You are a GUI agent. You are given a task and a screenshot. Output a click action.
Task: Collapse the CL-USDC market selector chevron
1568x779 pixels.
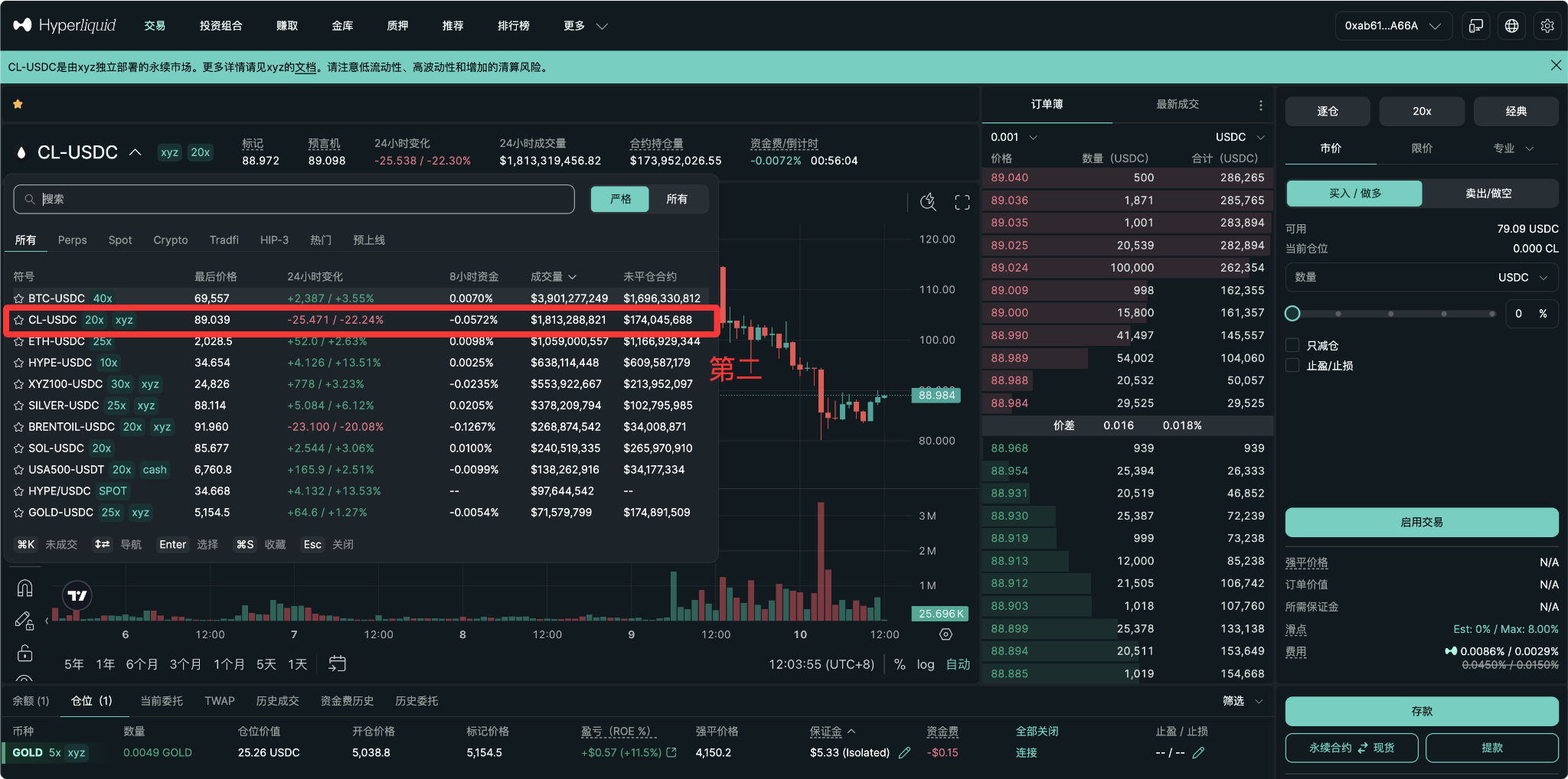click(136, 152)
